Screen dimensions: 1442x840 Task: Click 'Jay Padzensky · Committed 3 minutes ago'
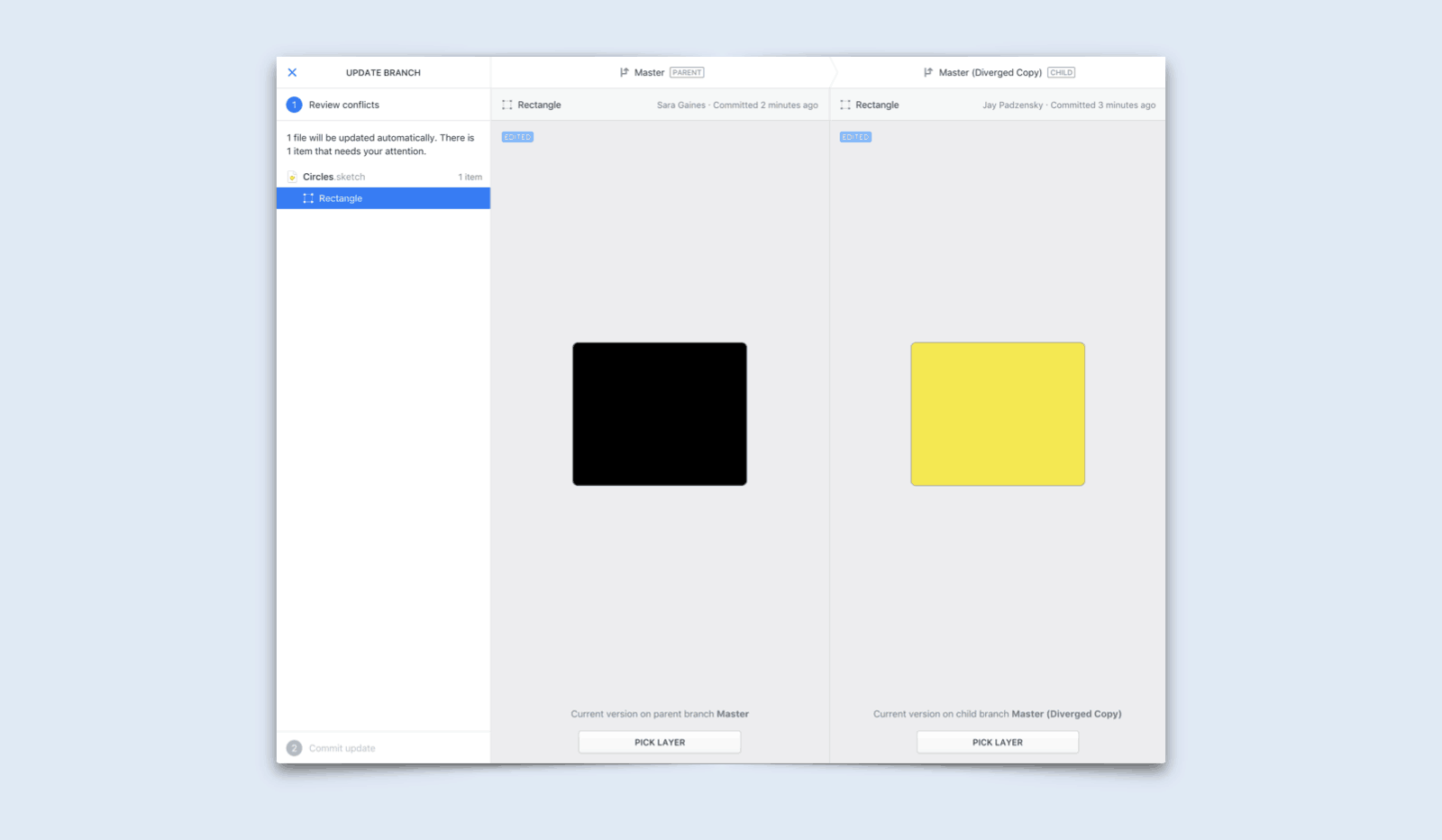1069,105
